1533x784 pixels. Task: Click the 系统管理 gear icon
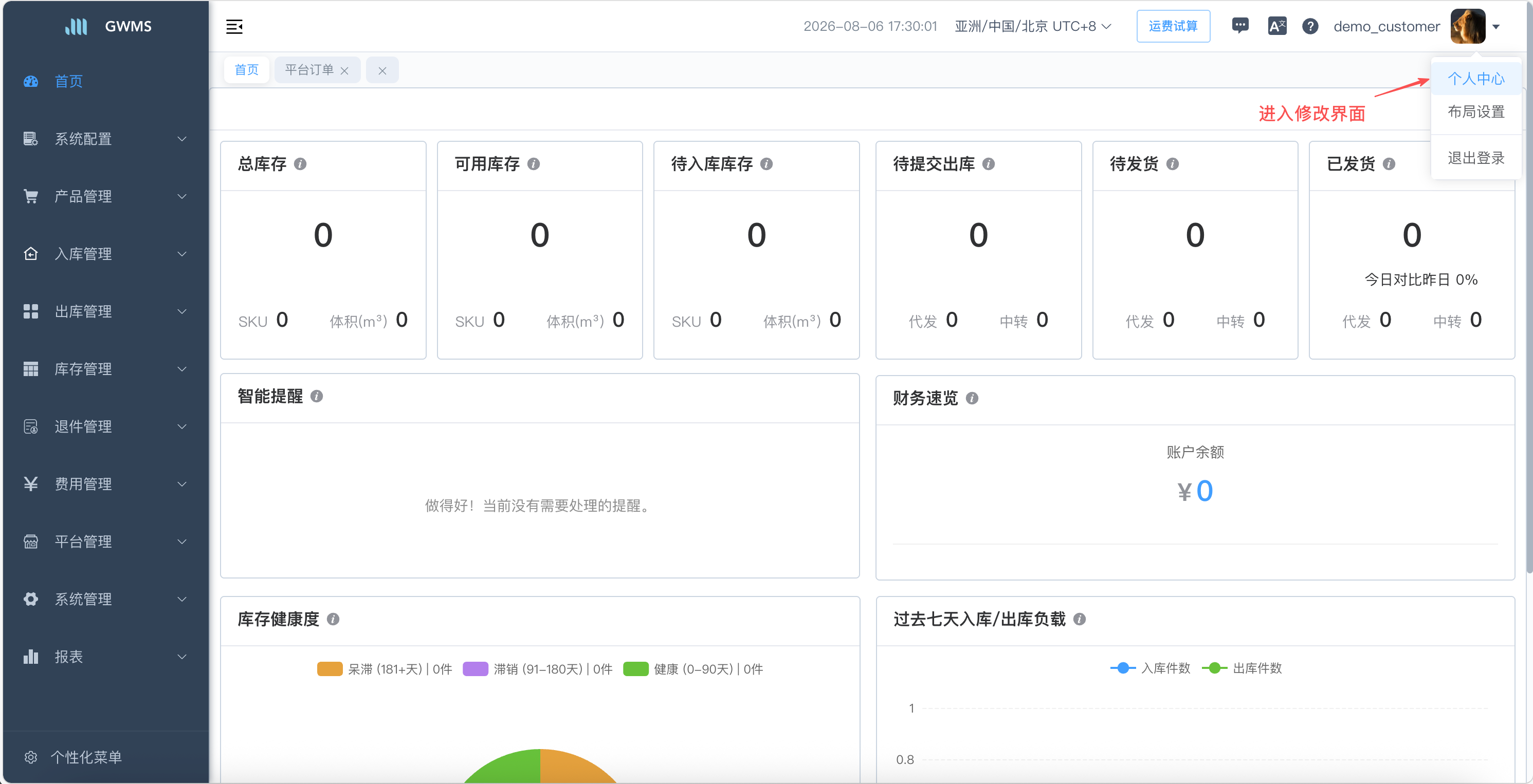tap(31, 599)
